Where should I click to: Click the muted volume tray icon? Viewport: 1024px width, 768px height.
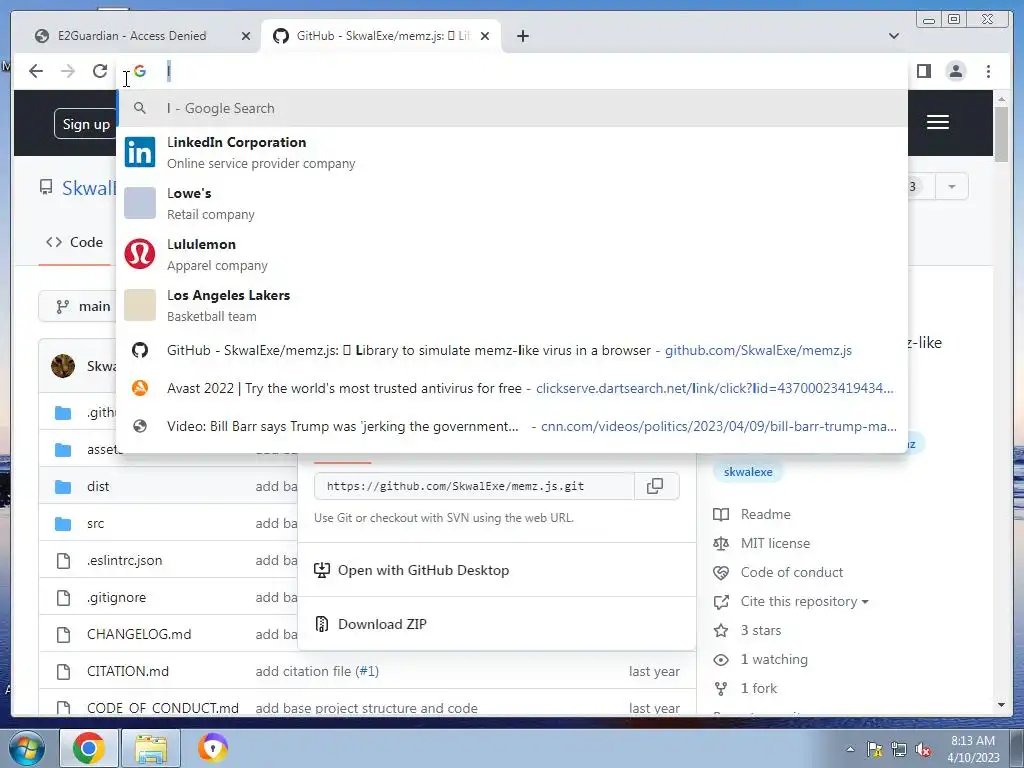pos(923,750)
